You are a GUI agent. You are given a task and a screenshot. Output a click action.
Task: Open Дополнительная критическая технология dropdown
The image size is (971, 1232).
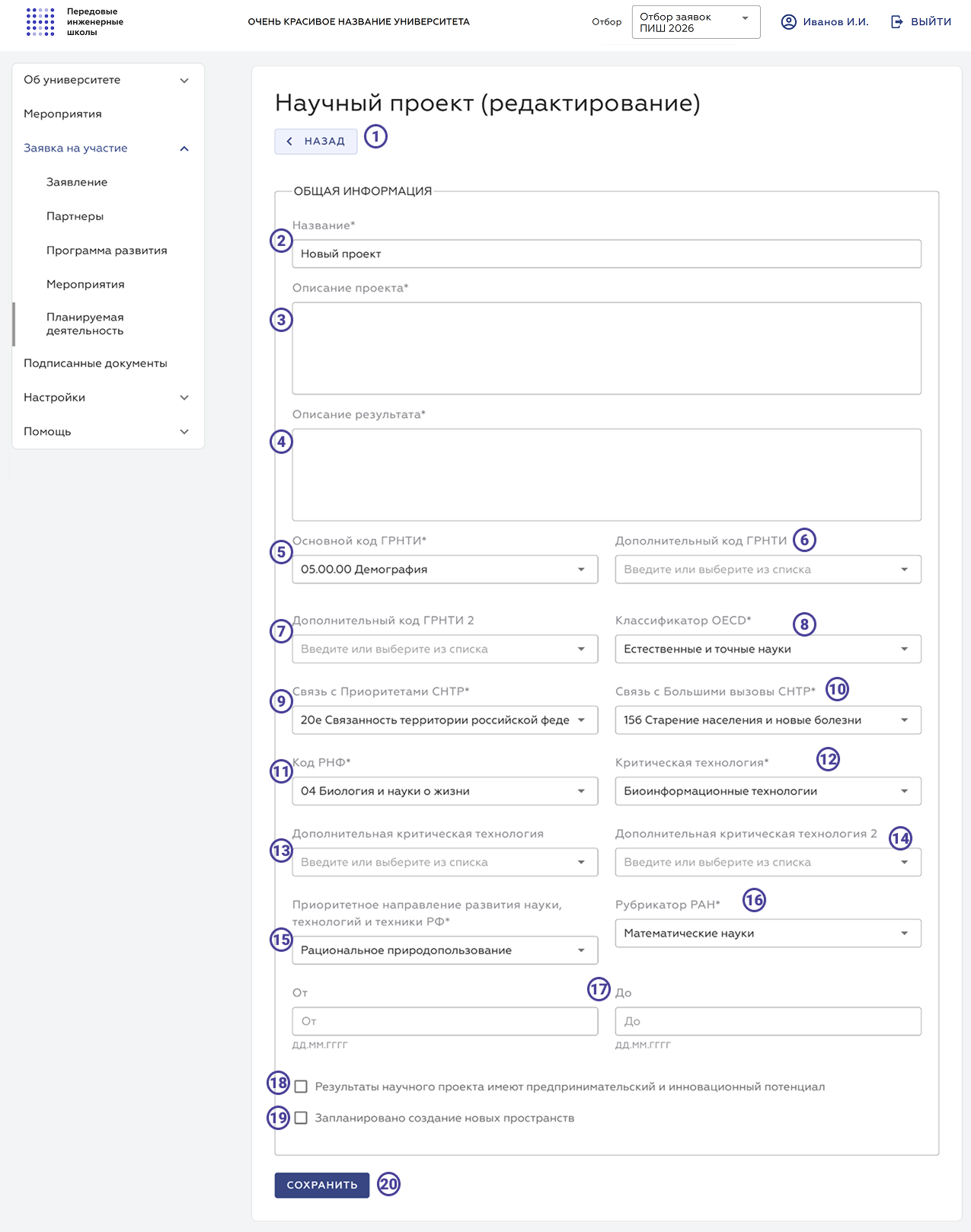pos(445,863)
